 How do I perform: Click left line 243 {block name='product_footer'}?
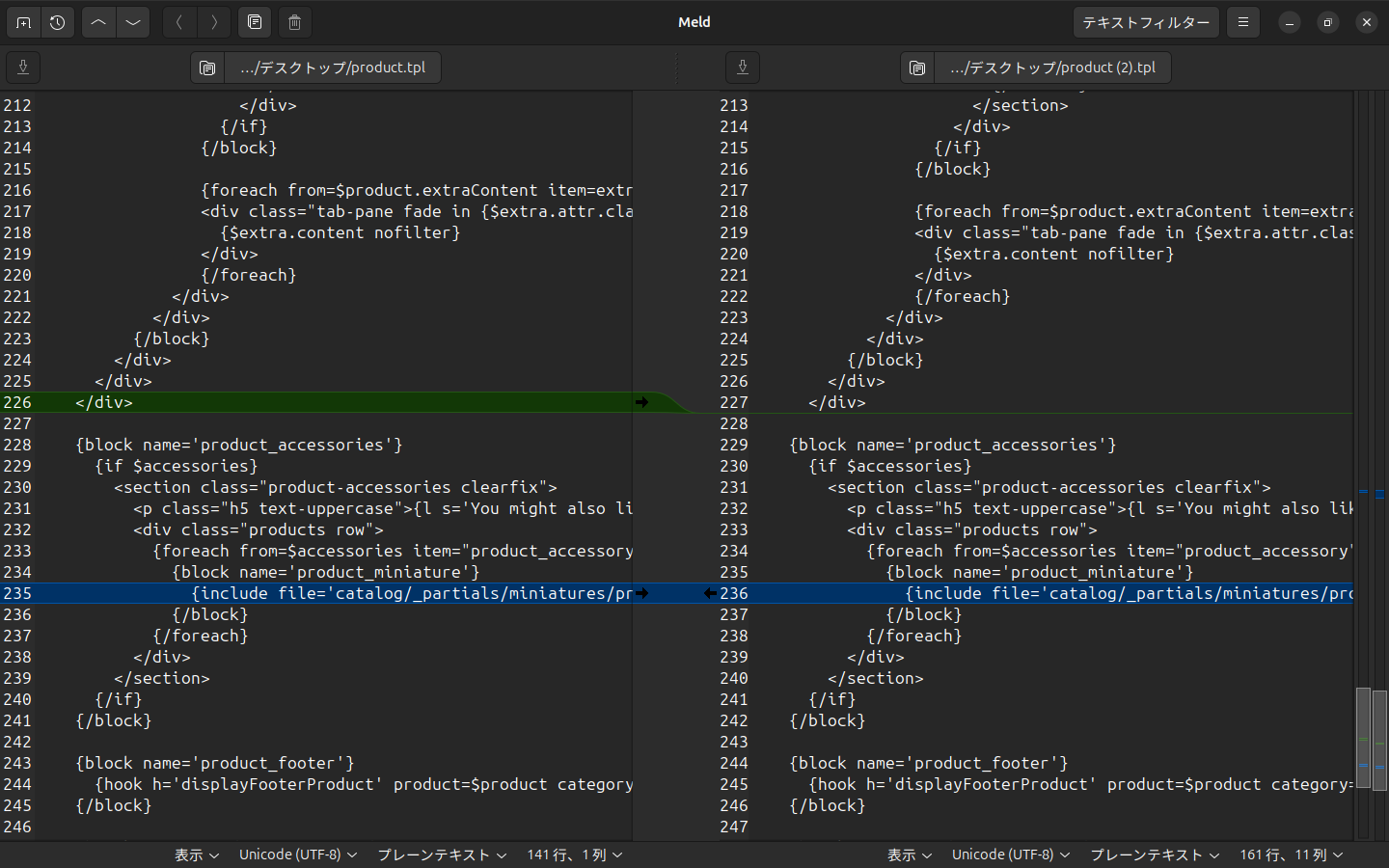pyautogui.click(x=215, y=763)
